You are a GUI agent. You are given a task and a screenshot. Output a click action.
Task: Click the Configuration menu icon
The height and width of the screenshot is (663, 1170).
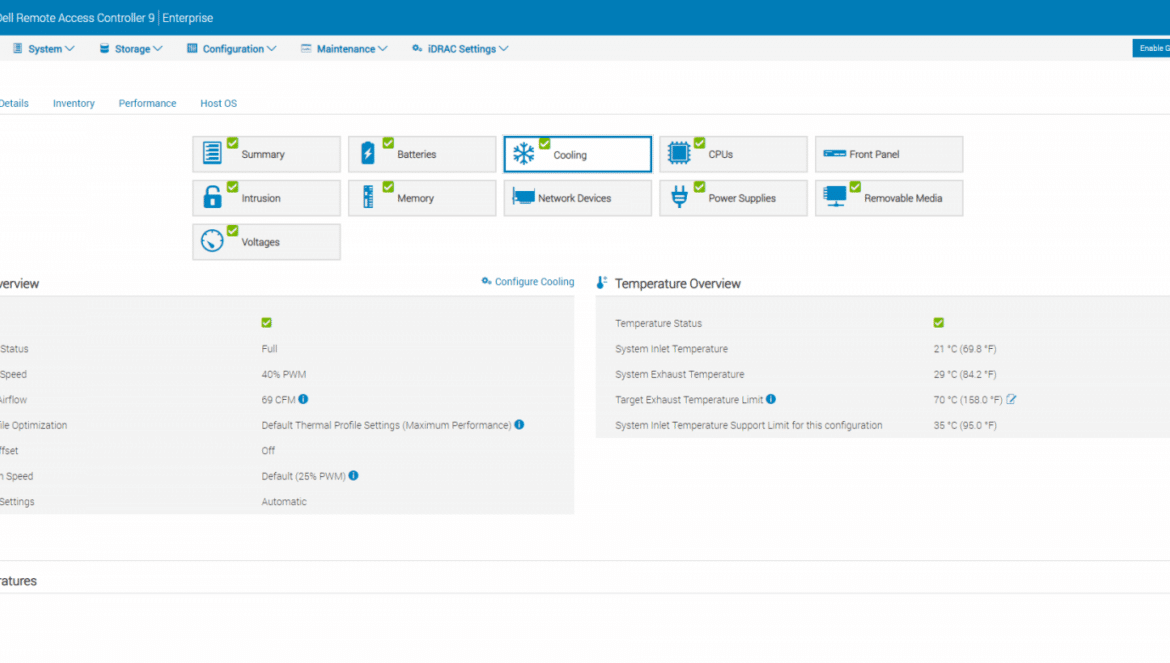tap(192, 48)
